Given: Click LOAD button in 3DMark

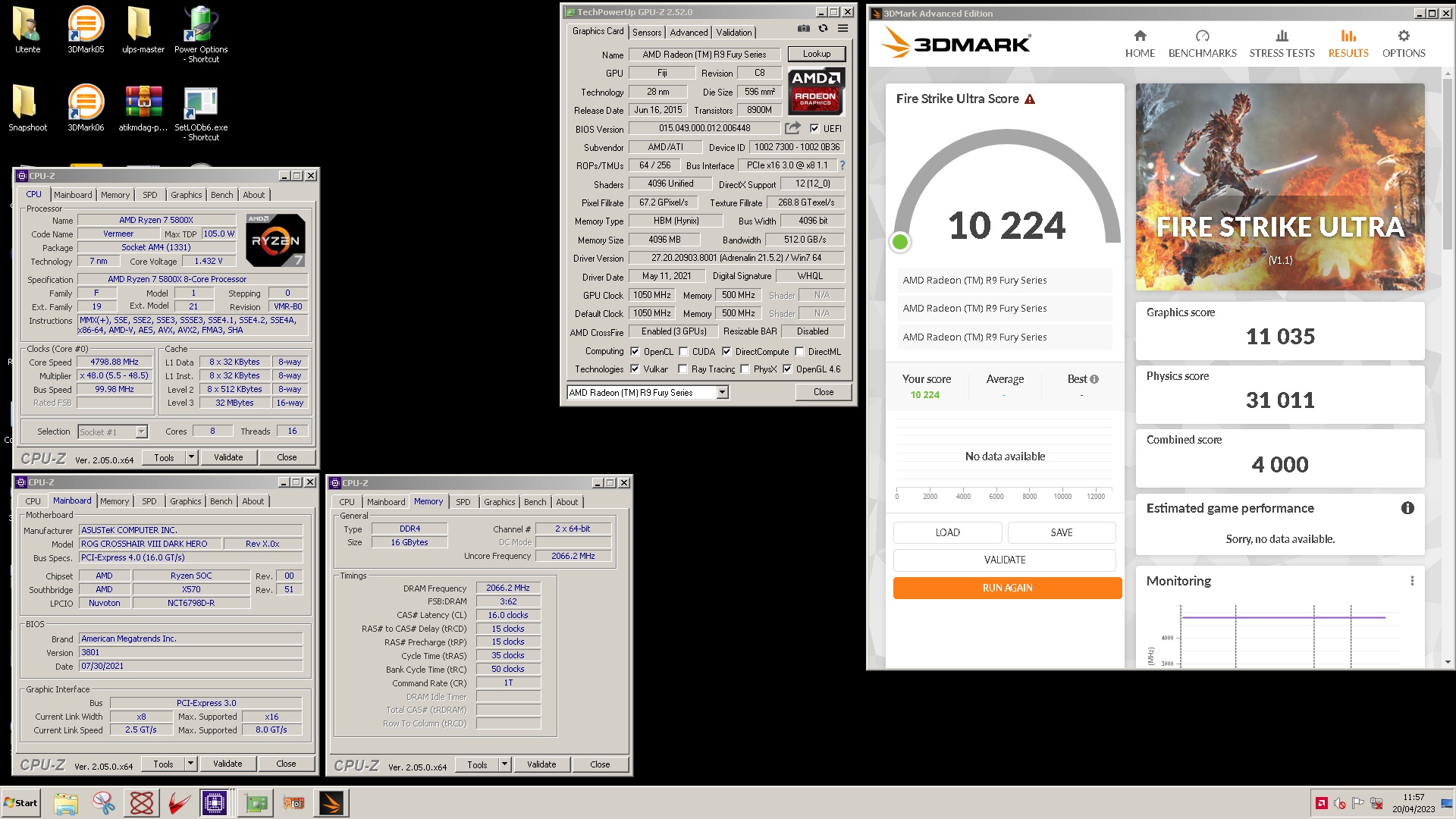Looking at the screenshot, I should (x=947, y=532).
